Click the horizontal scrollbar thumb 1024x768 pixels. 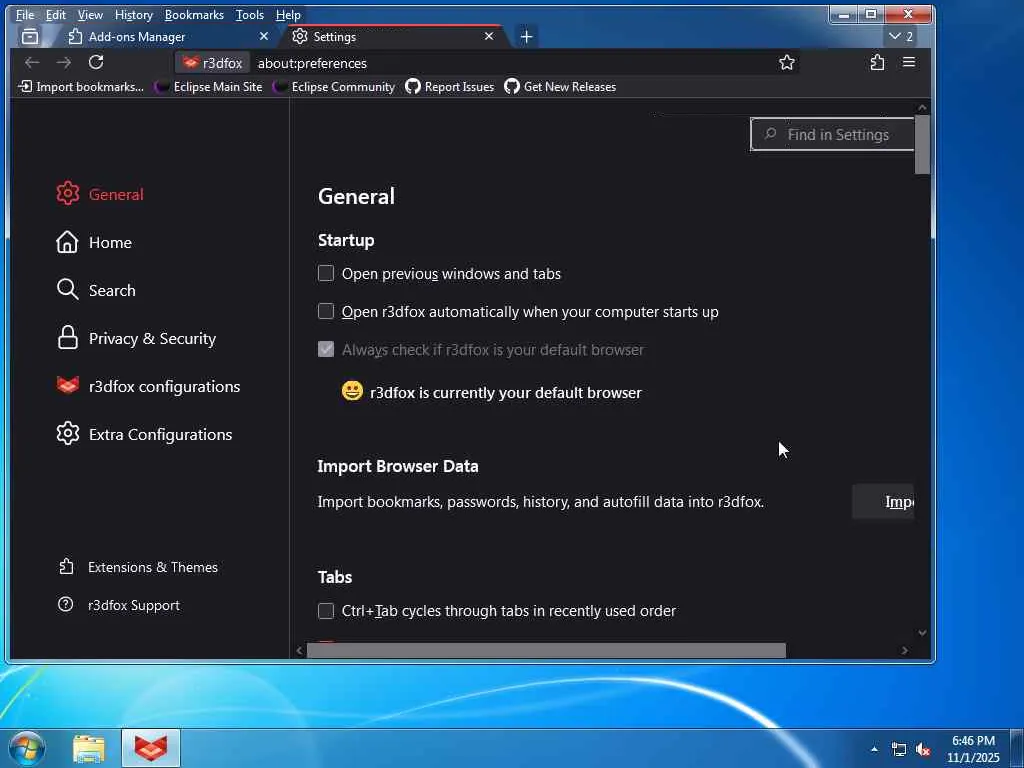[x=546, y=650]
